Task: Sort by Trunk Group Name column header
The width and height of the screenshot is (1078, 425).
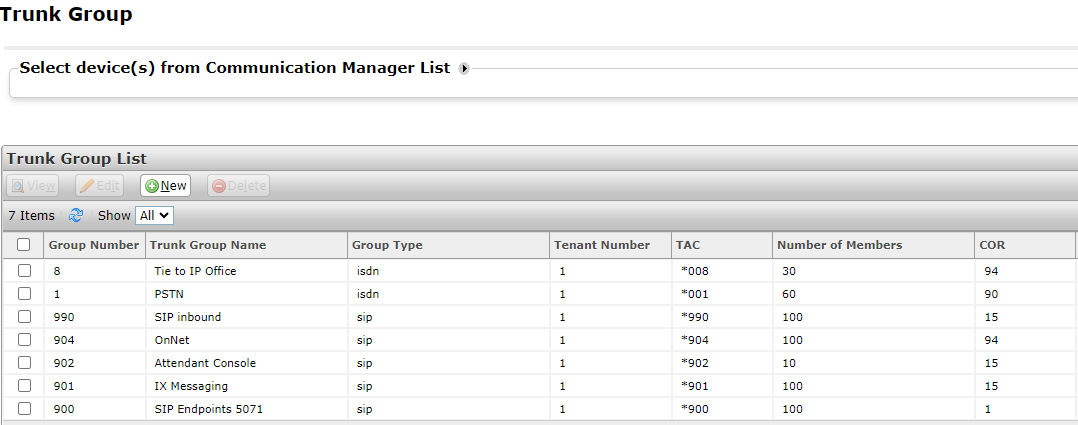Action: coord(208,245)
